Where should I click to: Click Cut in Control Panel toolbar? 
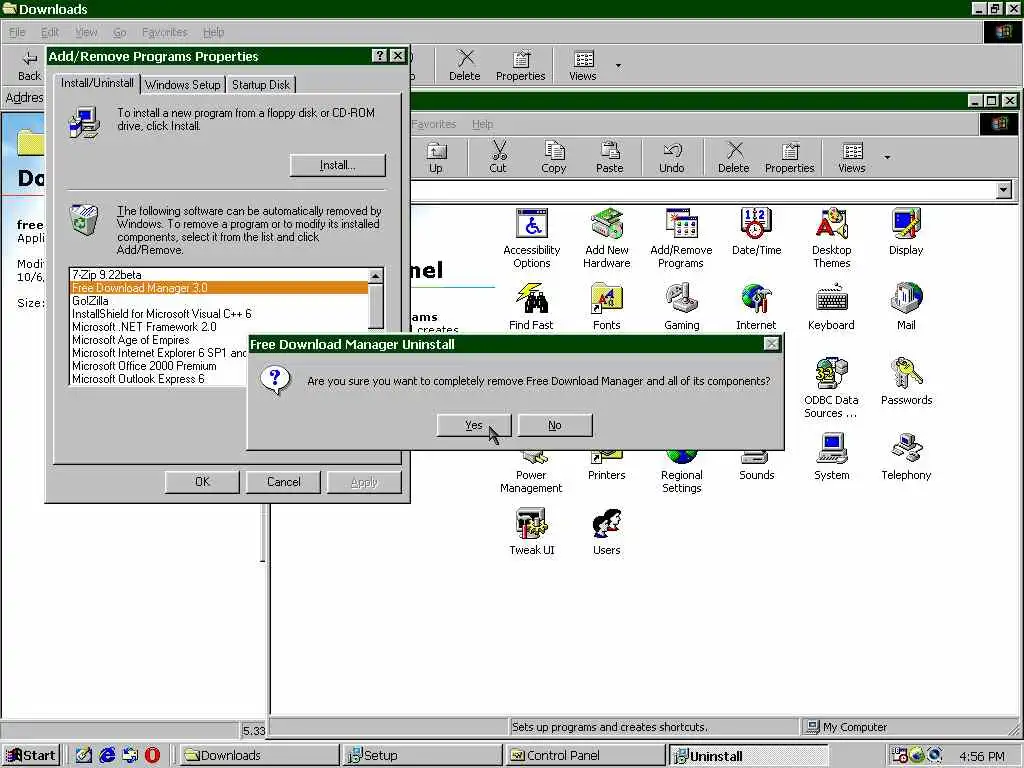pyautogui.click(x=498, y=157)
